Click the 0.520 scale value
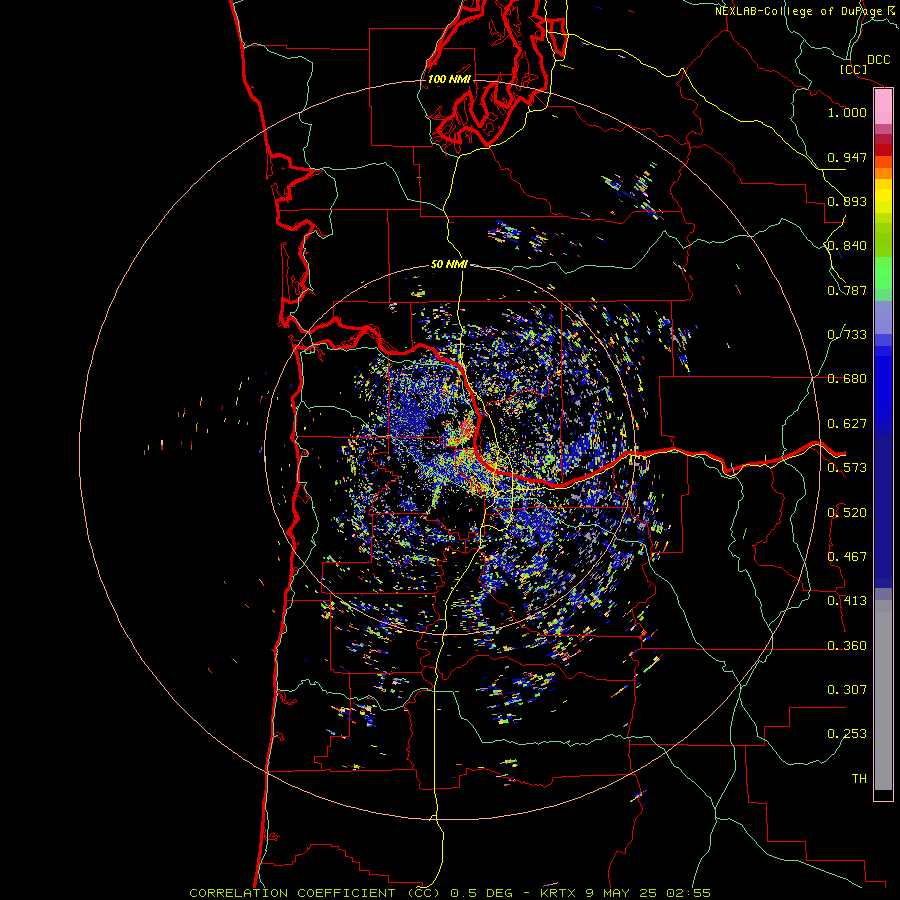 coord(847,513)
